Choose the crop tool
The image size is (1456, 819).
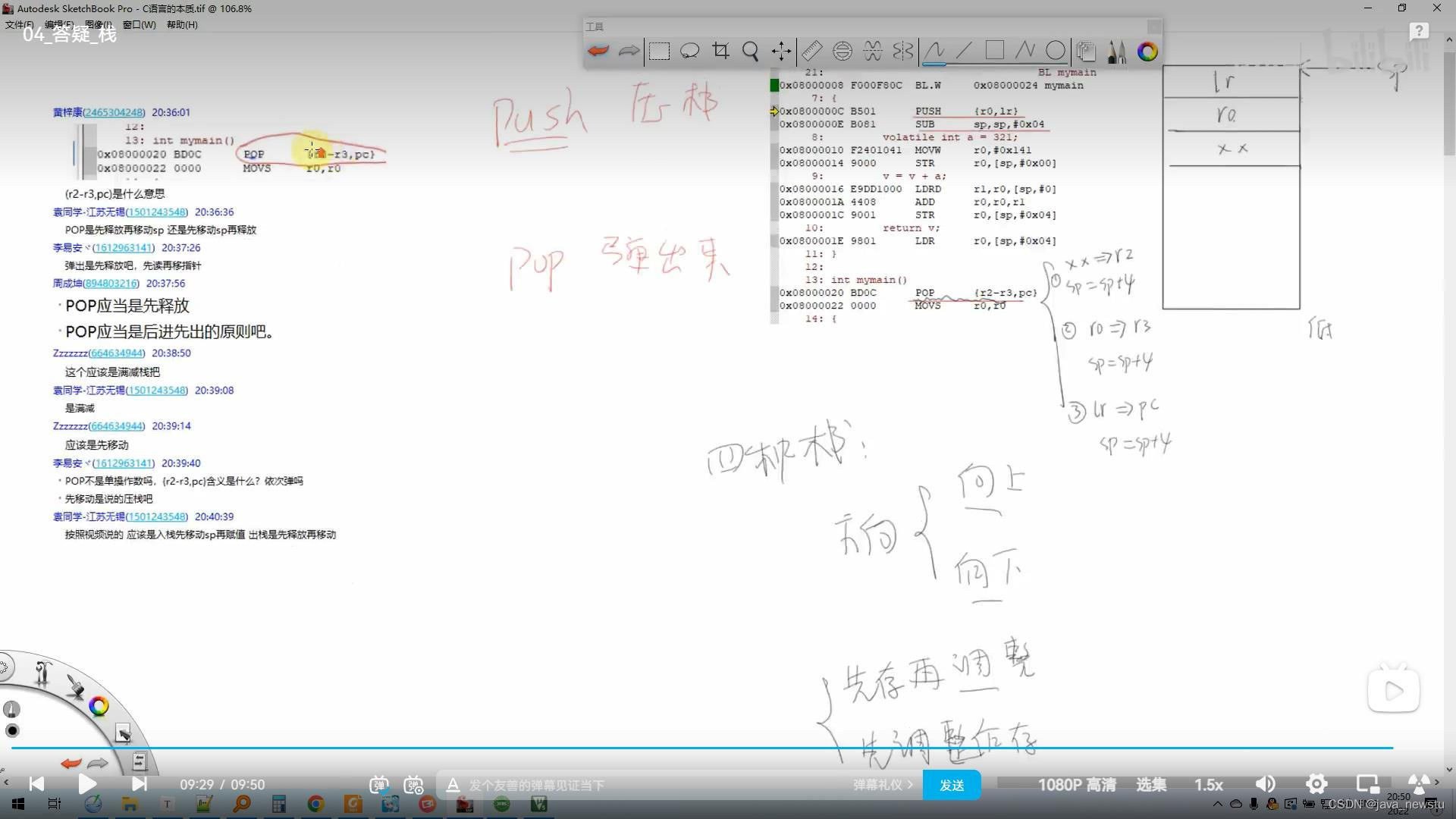tap(720, 52)
